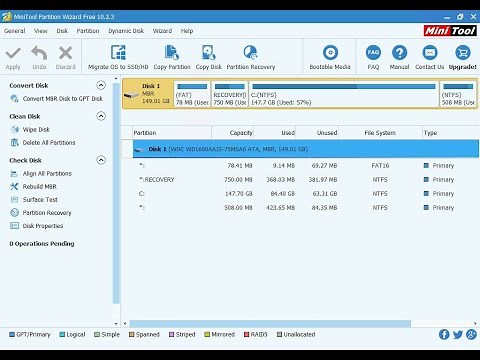Screen dimensions: 480x360
Task: Select the C: NTFS 147.7 GB block
Action: click(x=344, y=94)
